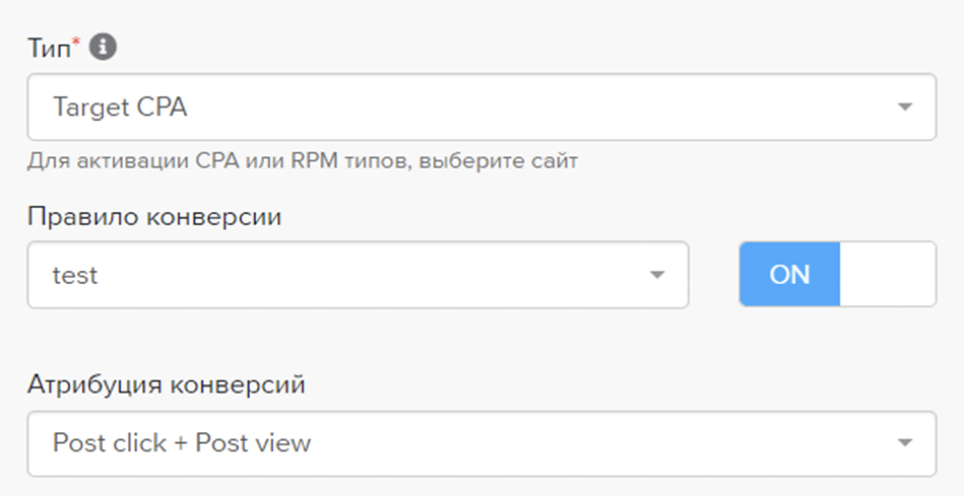Click the caret arrow in Target CPA field
This screenshot has height=496, width=964.
(905, 107)
